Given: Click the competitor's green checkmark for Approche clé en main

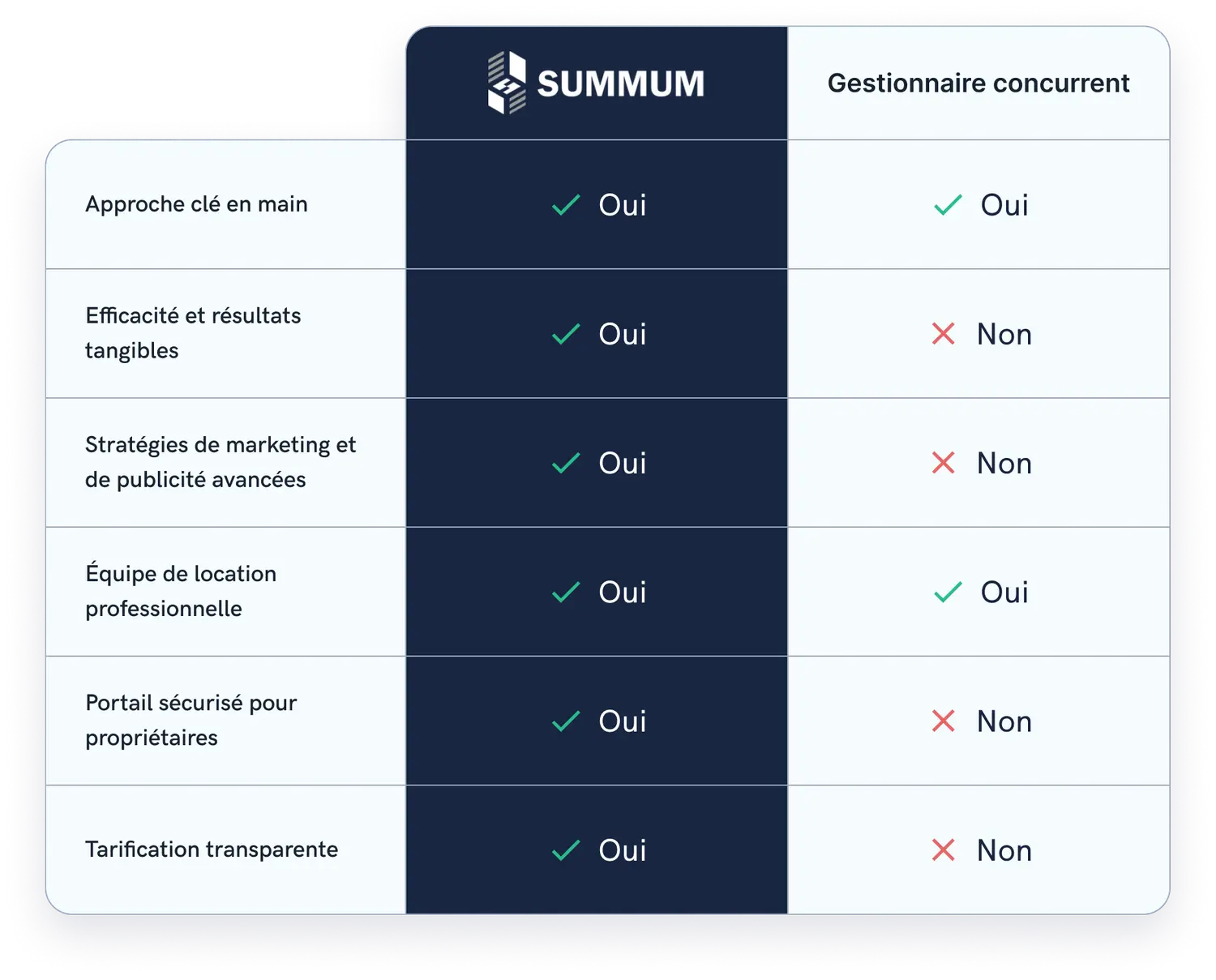Looking at the screenshot, I should [x=948, y=205].
